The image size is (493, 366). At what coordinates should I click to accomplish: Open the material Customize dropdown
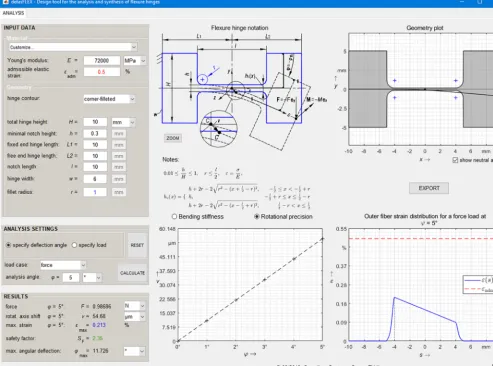(x=73, y=47)
